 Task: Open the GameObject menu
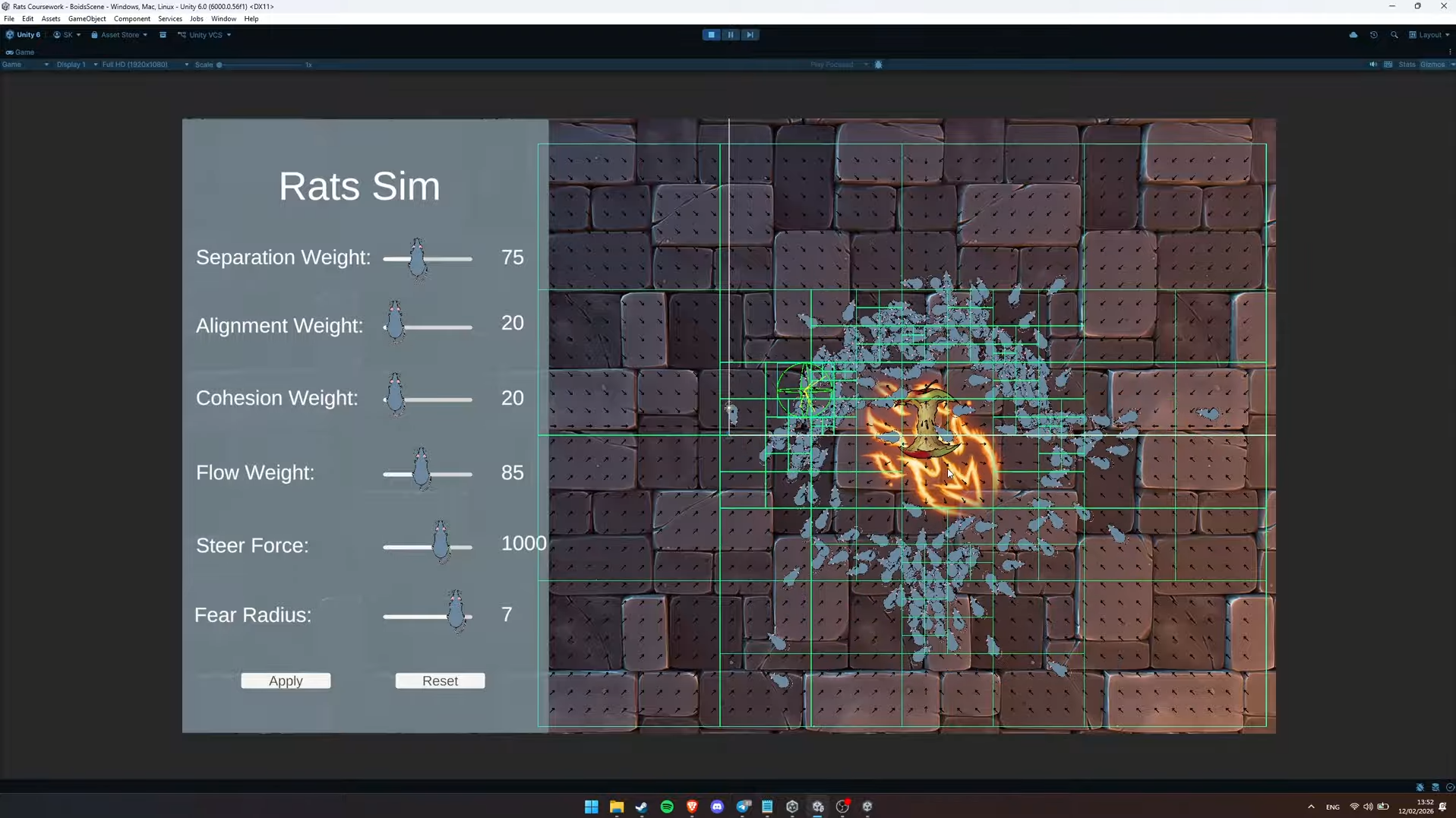click(87, 19)
